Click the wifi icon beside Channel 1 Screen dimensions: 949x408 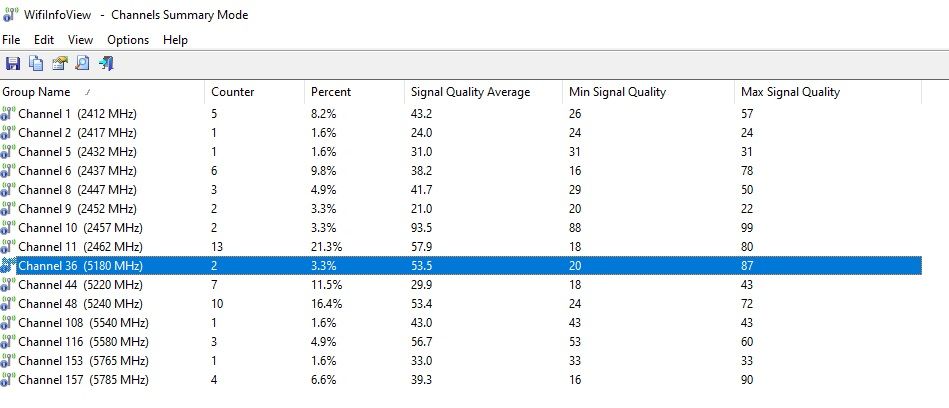click(9, 114)
